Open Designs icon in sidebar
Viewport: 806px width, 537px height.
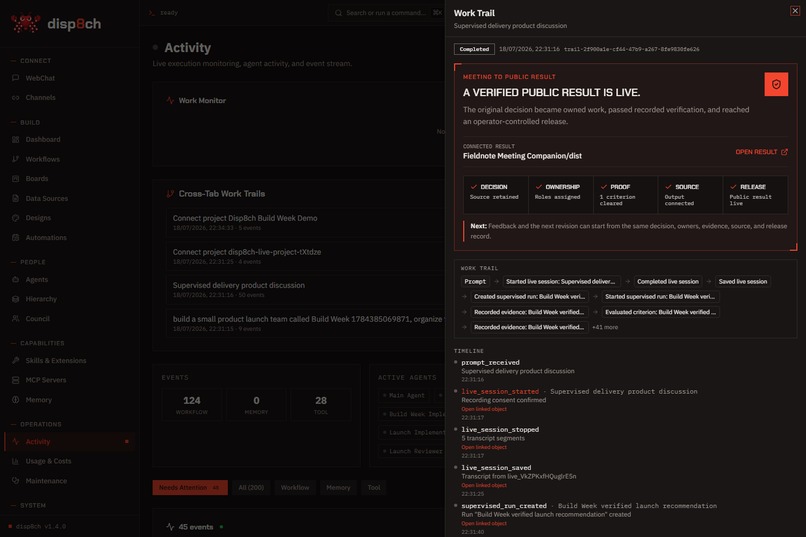point(15,218)
